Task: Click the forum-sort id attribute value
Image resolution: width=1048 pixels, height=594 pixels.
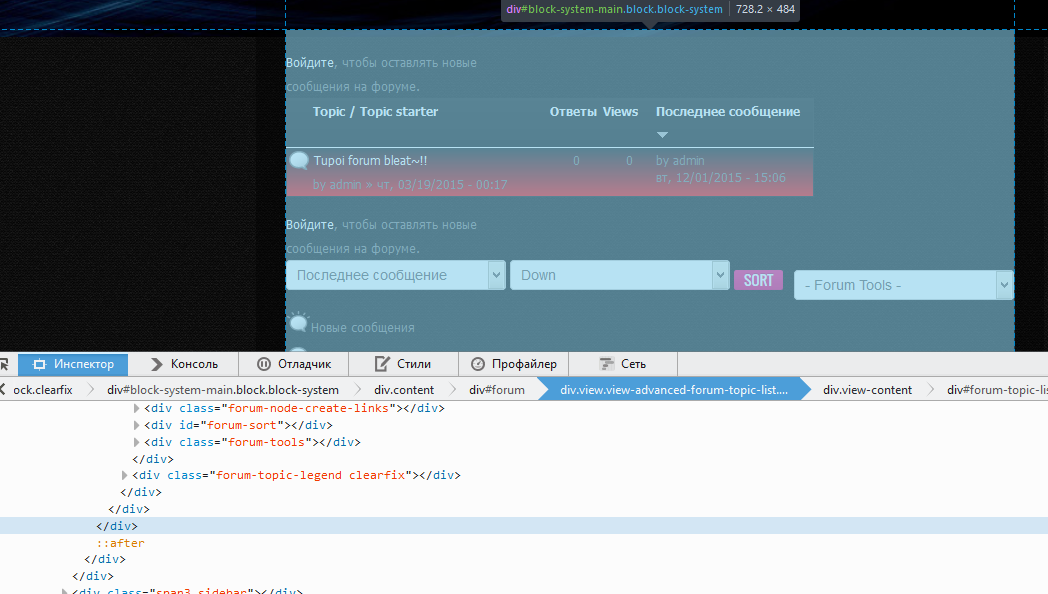Action: [241, 425]
